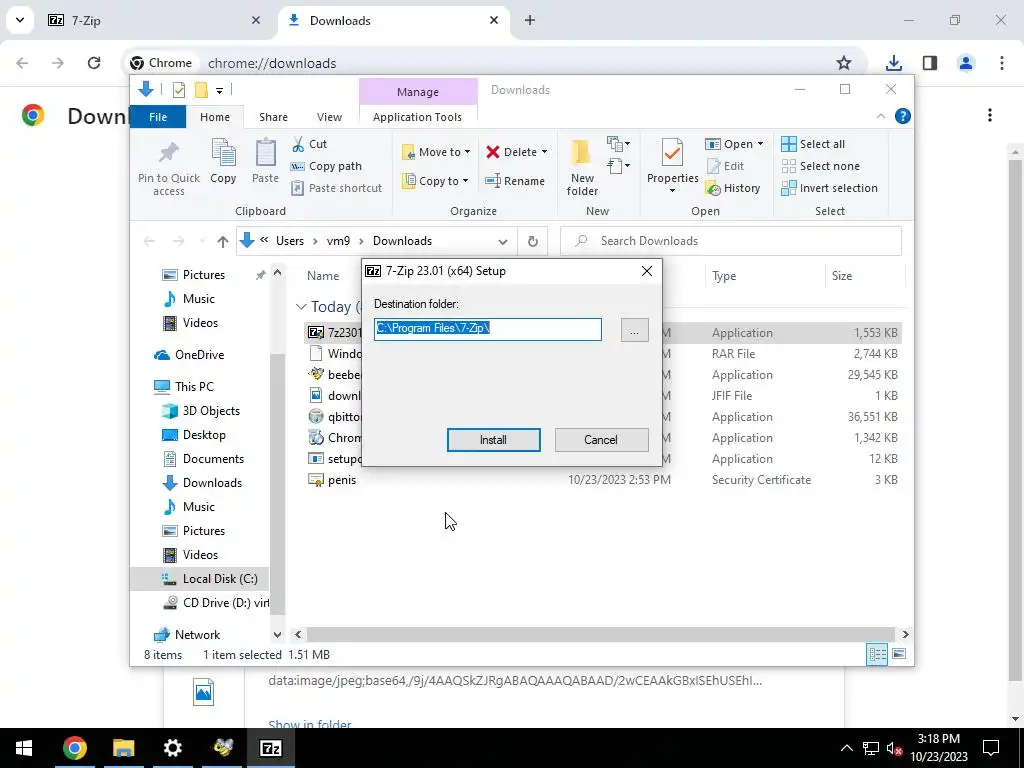Bookmark page with Chrome star icon
The image size is (1024, 768).
tap(844, 63)
